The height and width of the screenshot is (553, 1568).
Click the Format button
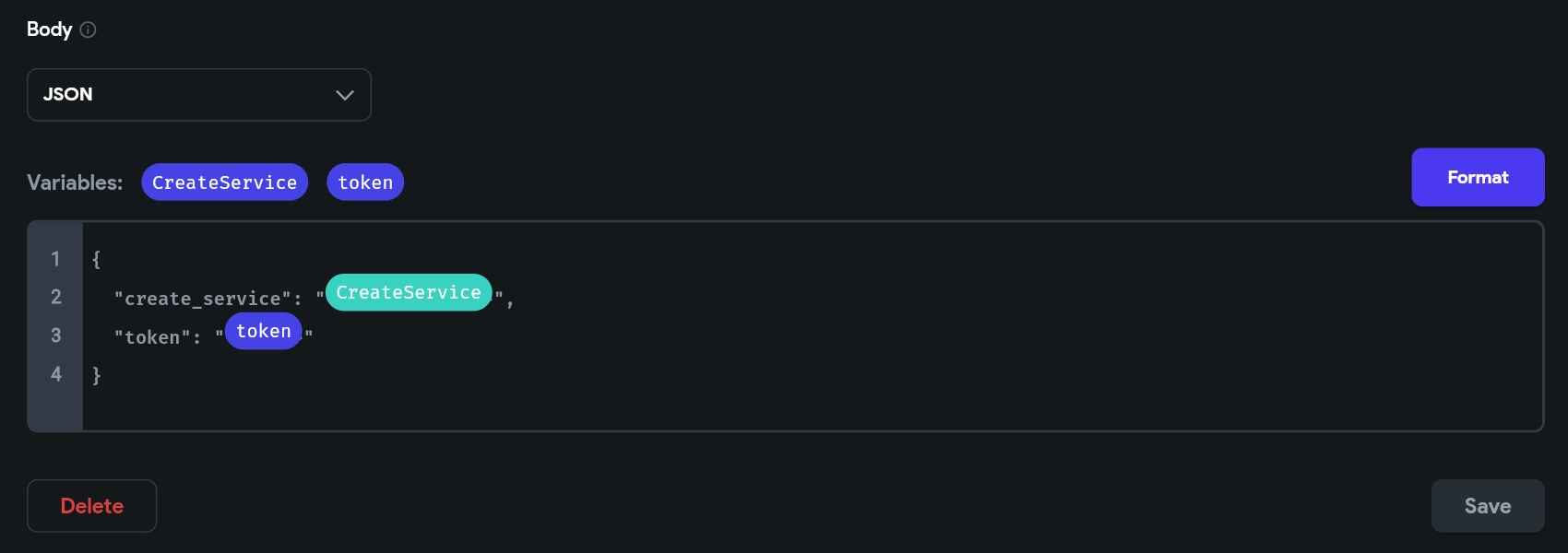pos(1478,177)
